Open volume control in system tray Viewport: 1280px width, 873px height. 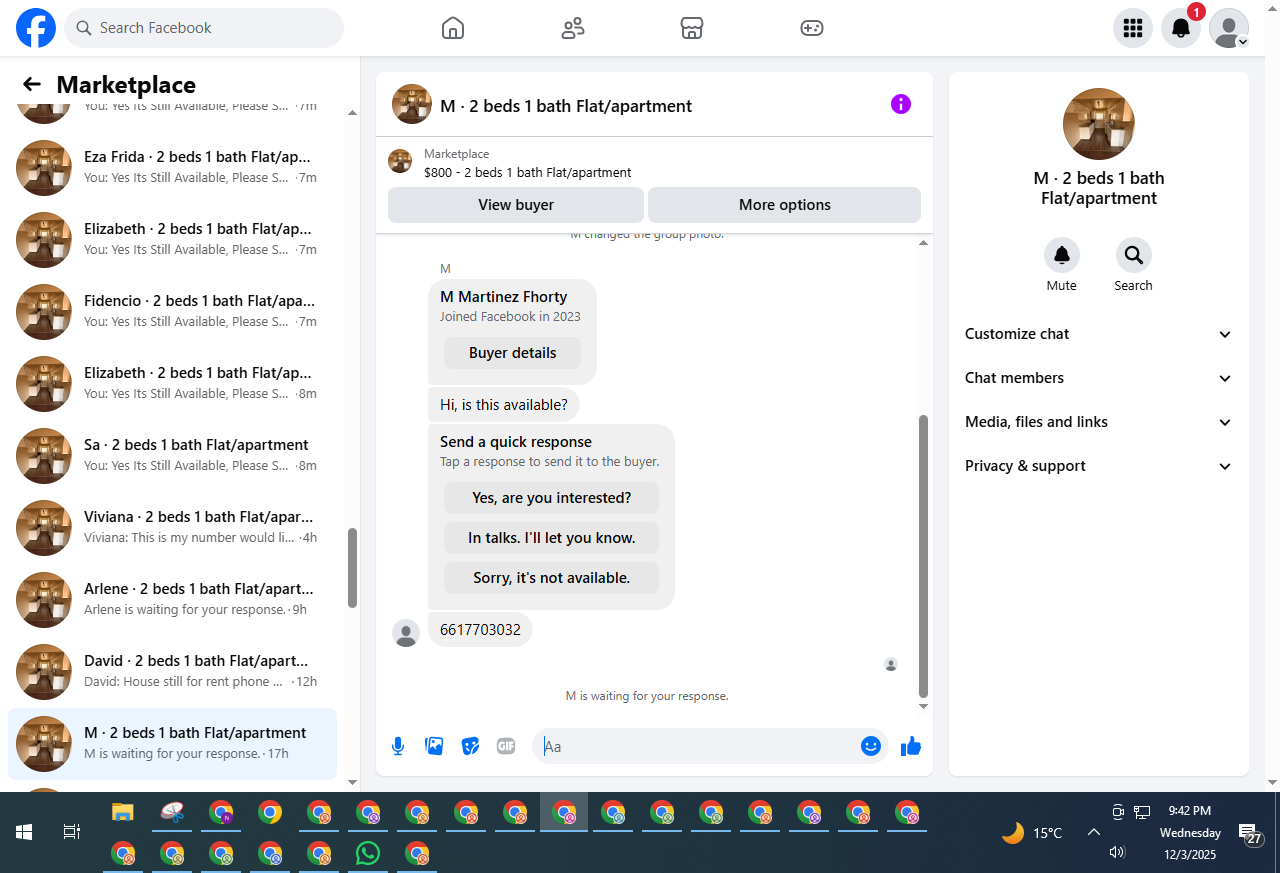[1117, 852]
